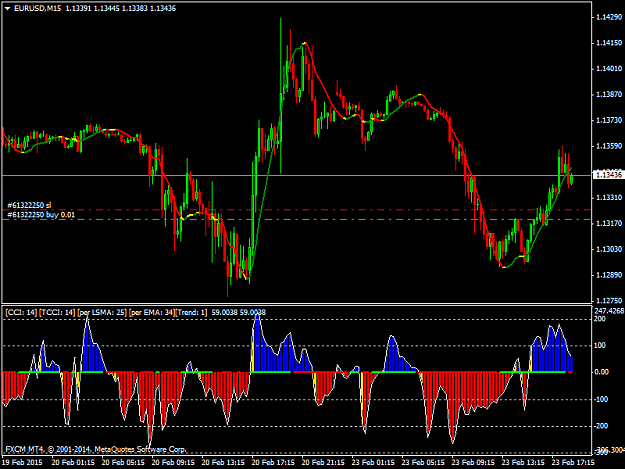The height and width of the screenshot is (469, 625).
Task: Select the #61322250 sl stop-loss label
Action: point(29,205)
